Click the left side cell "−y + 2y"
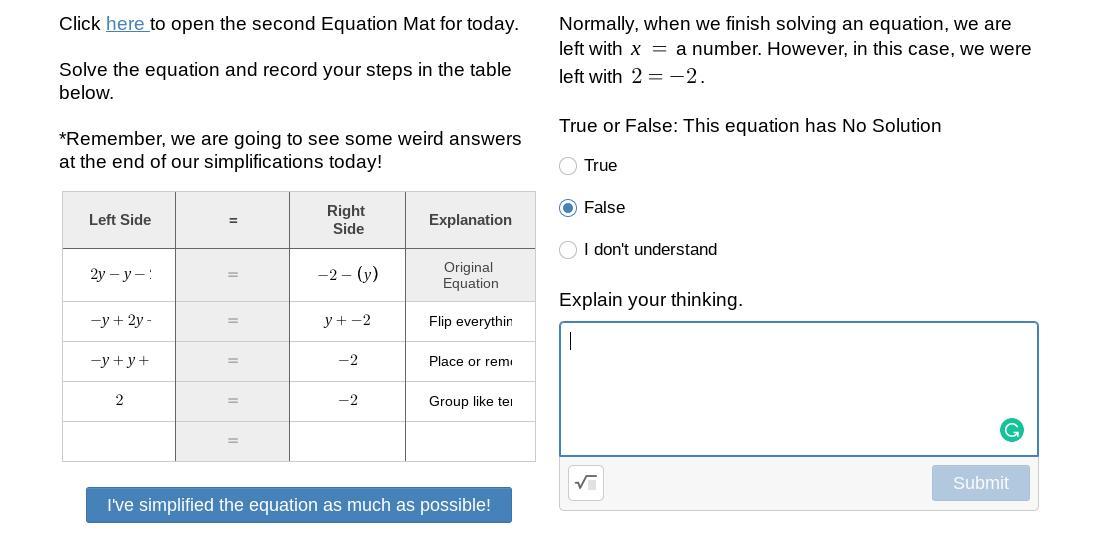Screen dimensions: 1103x555 (x=119, y=321)
